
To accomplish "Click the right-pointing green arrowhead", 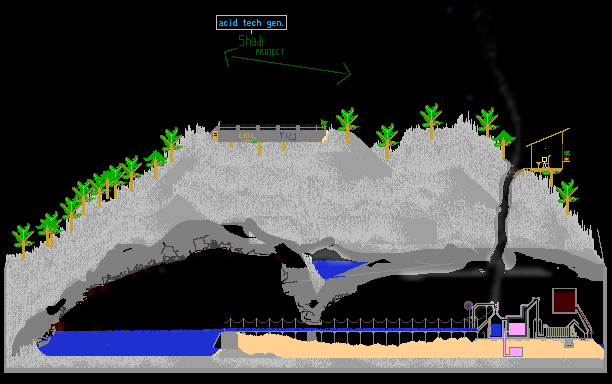I will tap(345, 74).
